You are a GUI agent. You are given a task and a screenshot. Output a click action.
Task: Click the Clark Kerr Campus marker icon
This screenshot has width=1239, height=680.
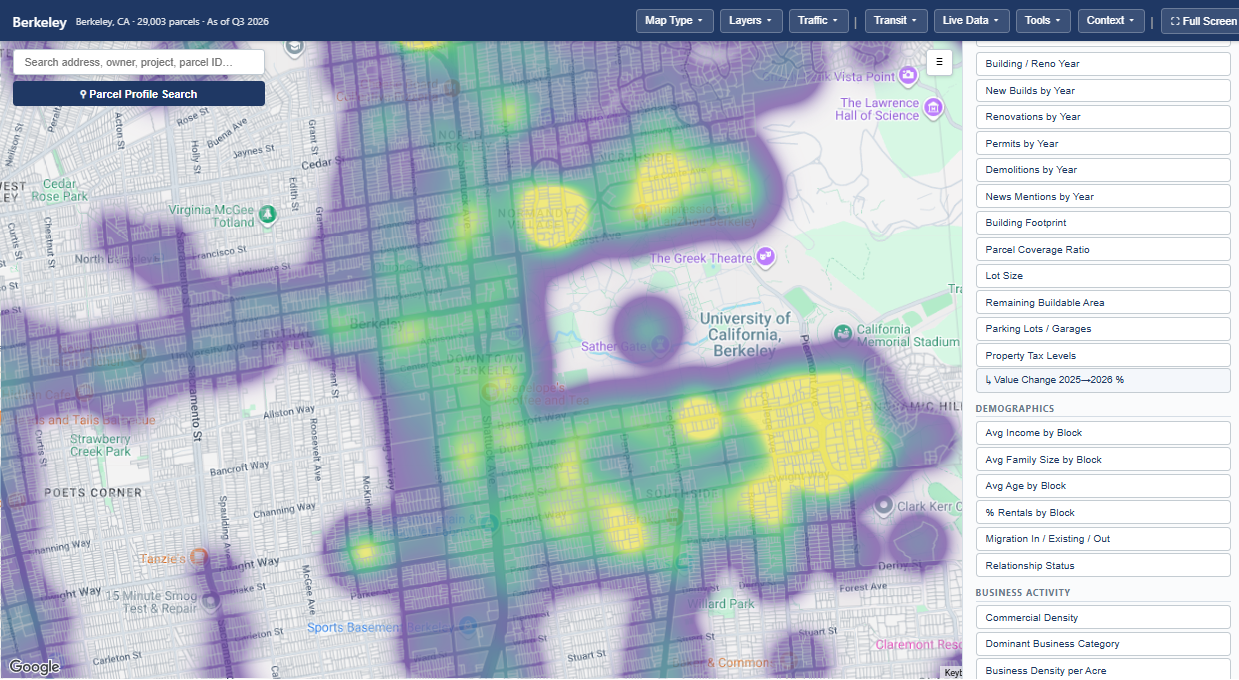tap(883, 506)
